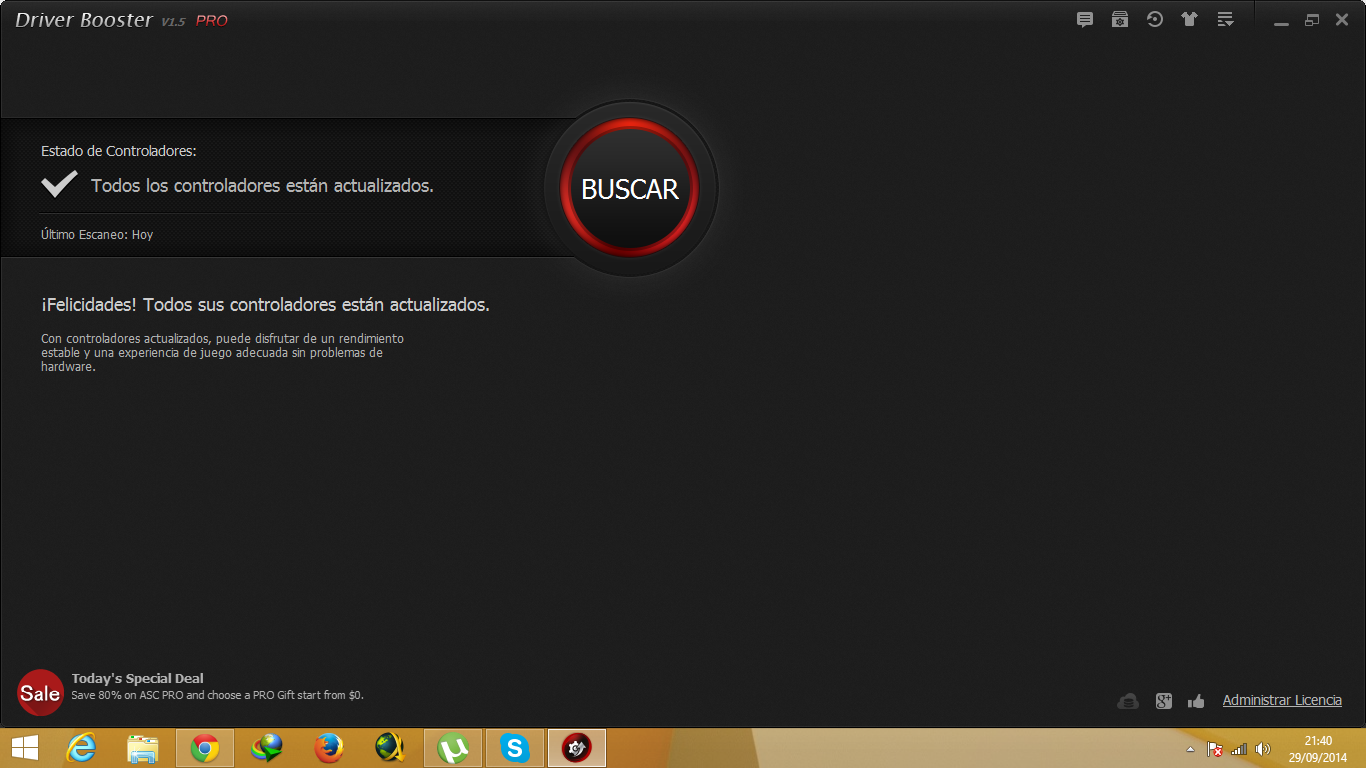
Task: Switch to uTorrent in taskbar
Action: tap(453, 748)
